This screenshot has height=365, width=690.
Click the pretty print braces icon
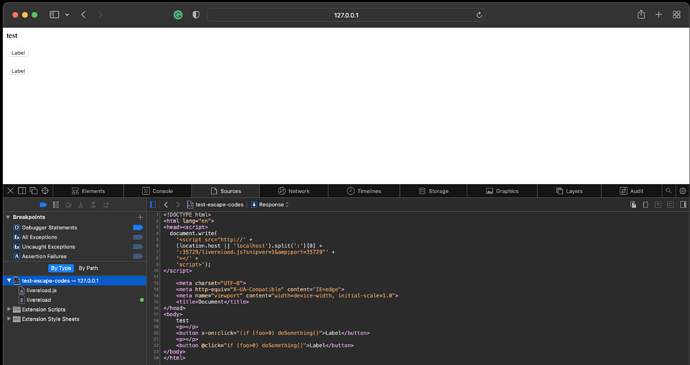pyautogui.click(x=645, y=205)
